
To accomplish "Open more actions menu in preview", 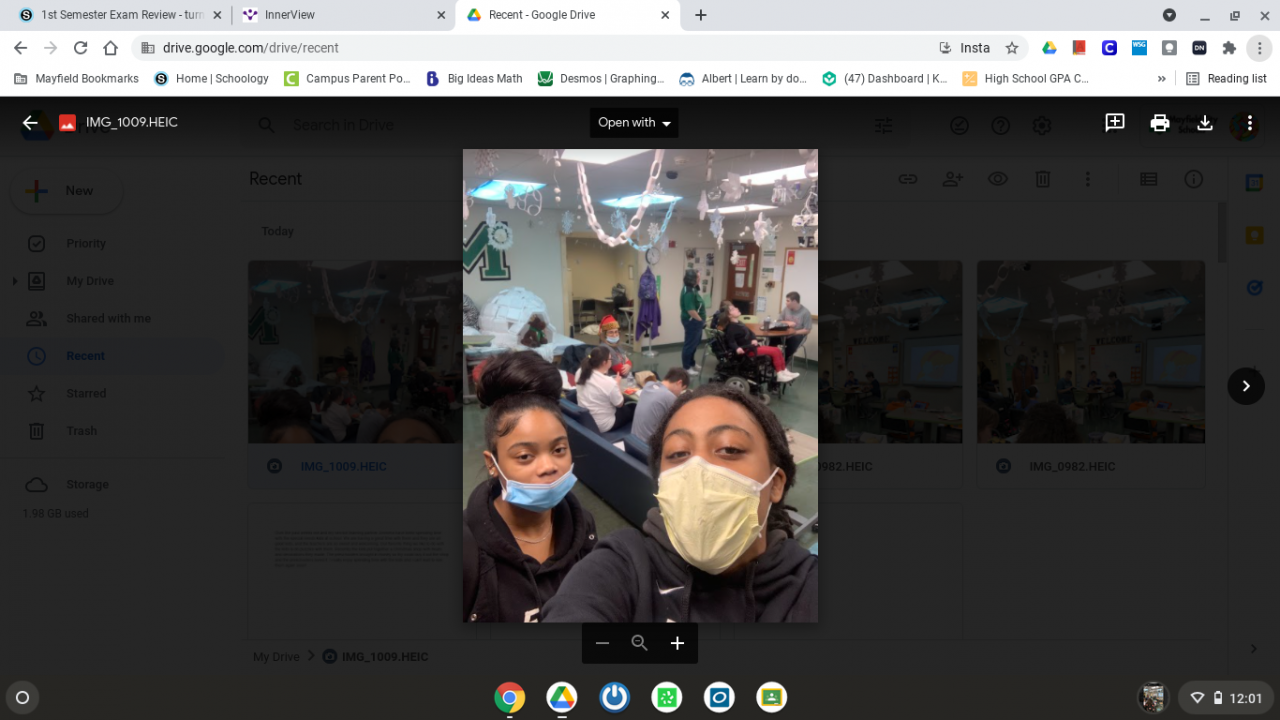I will point(1250,123).
